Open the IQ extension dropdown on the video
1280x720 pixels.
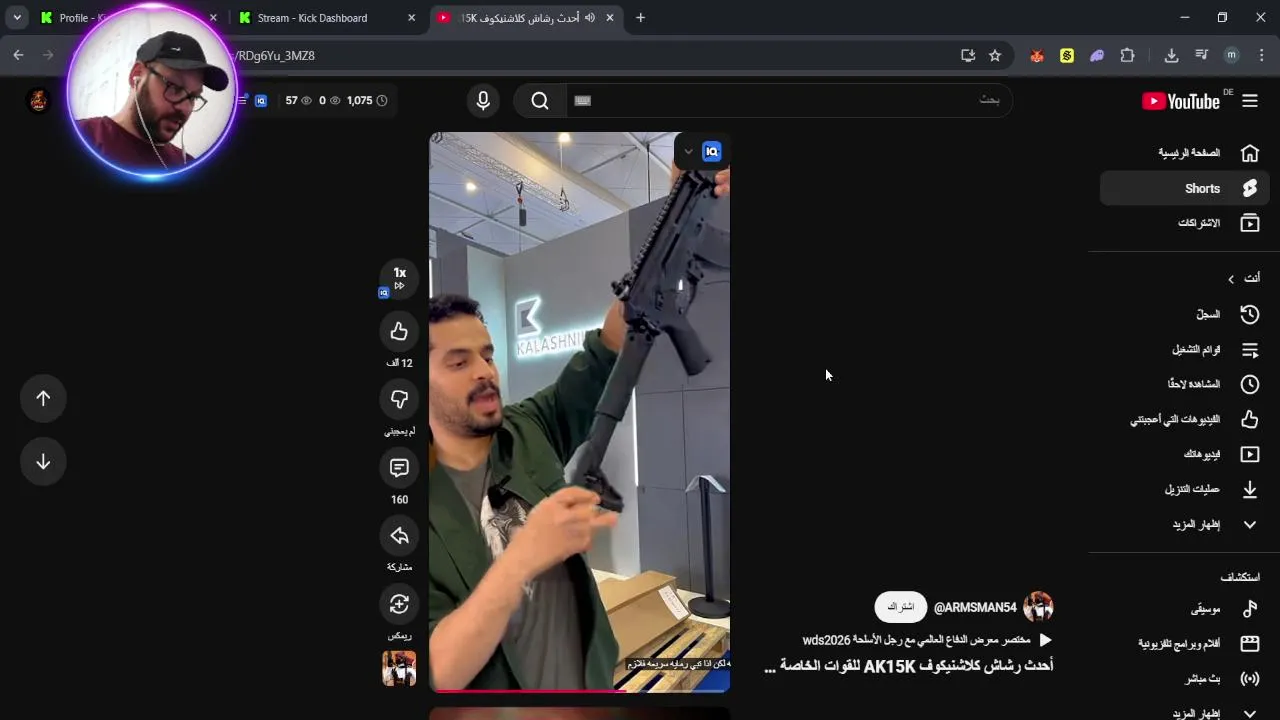(x=688, y=152)
